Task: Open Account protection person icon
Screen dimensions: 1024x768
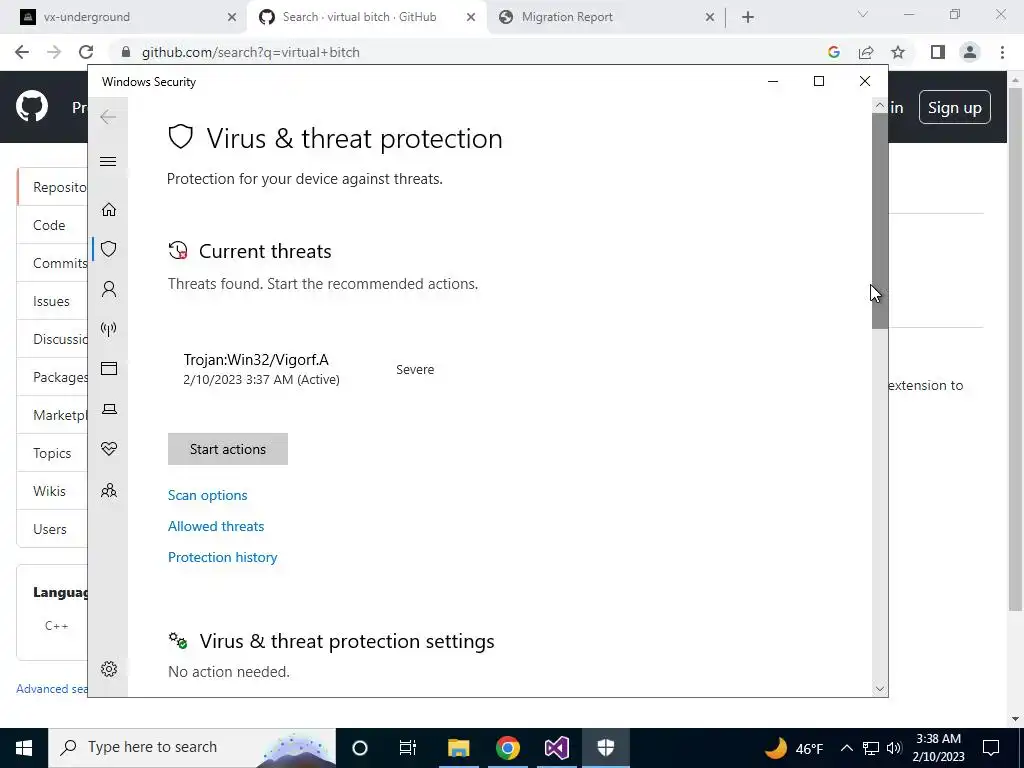Action: (109, 289)
